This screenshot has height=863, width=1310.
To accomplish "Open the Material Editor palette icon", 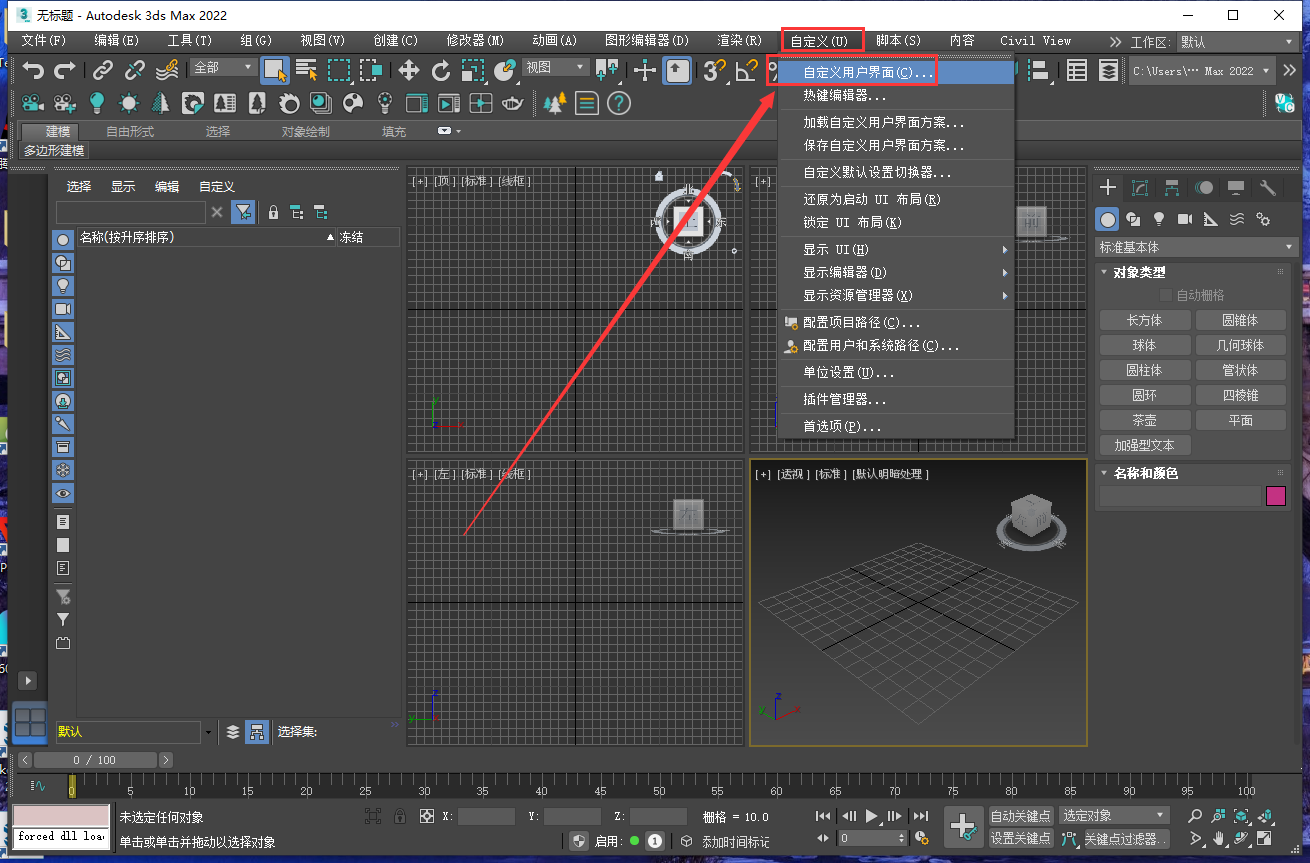I will pos(352,103).
